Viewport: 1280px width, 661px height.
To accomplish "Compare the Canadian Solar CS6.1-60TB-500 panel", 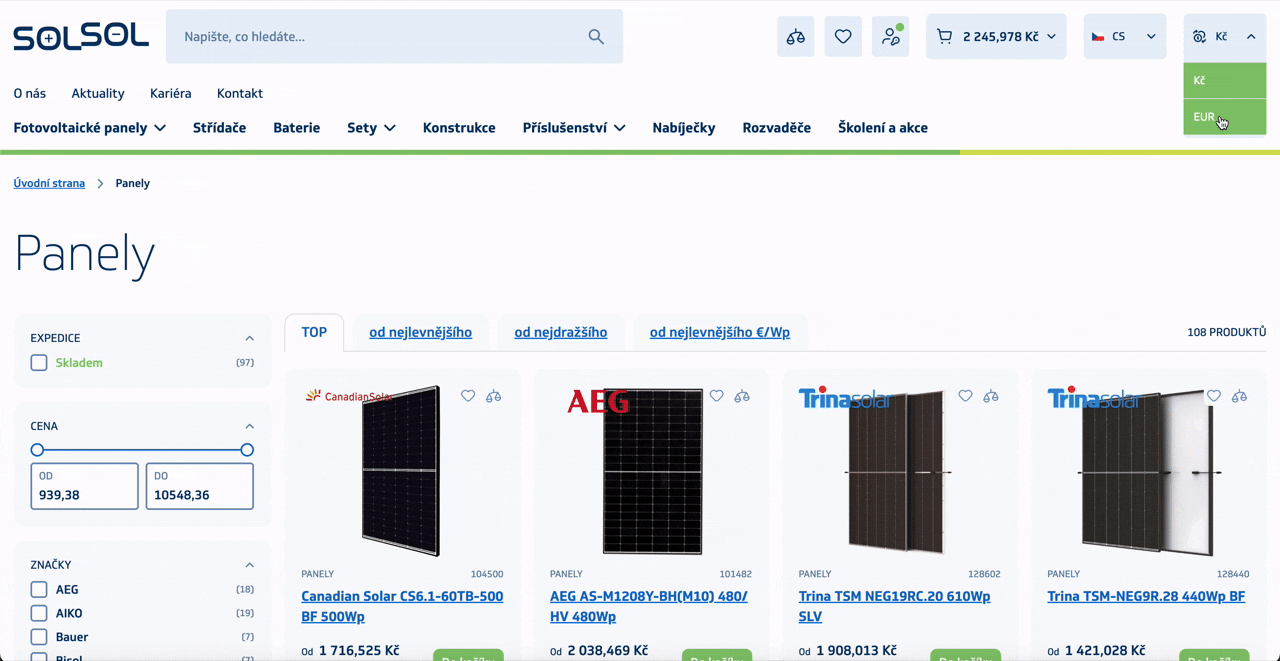I will pos(494,396).
